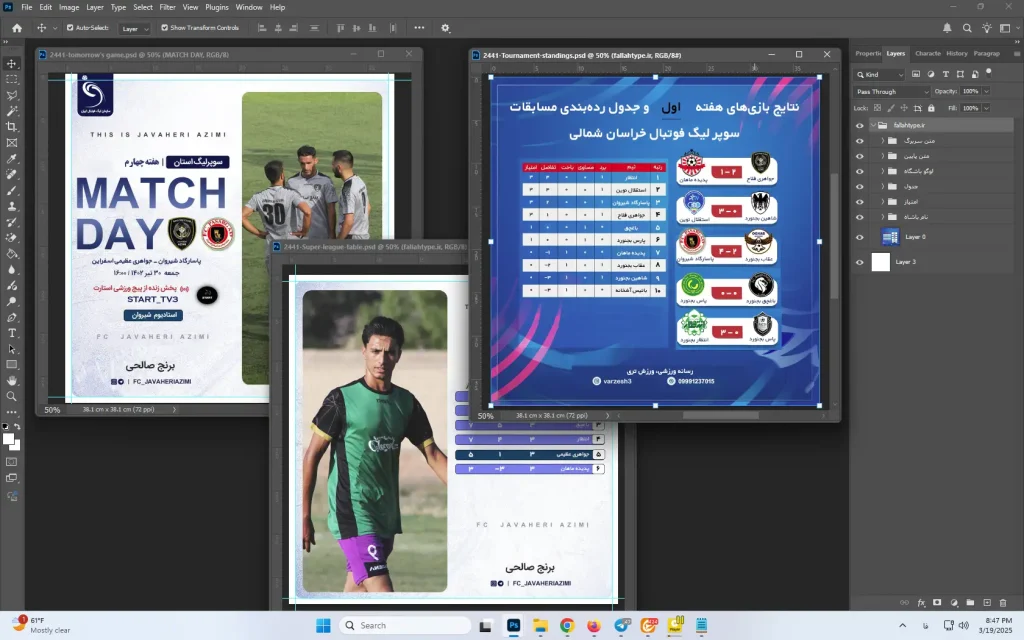
Task: Select the Pen tool
Action: 12,317
